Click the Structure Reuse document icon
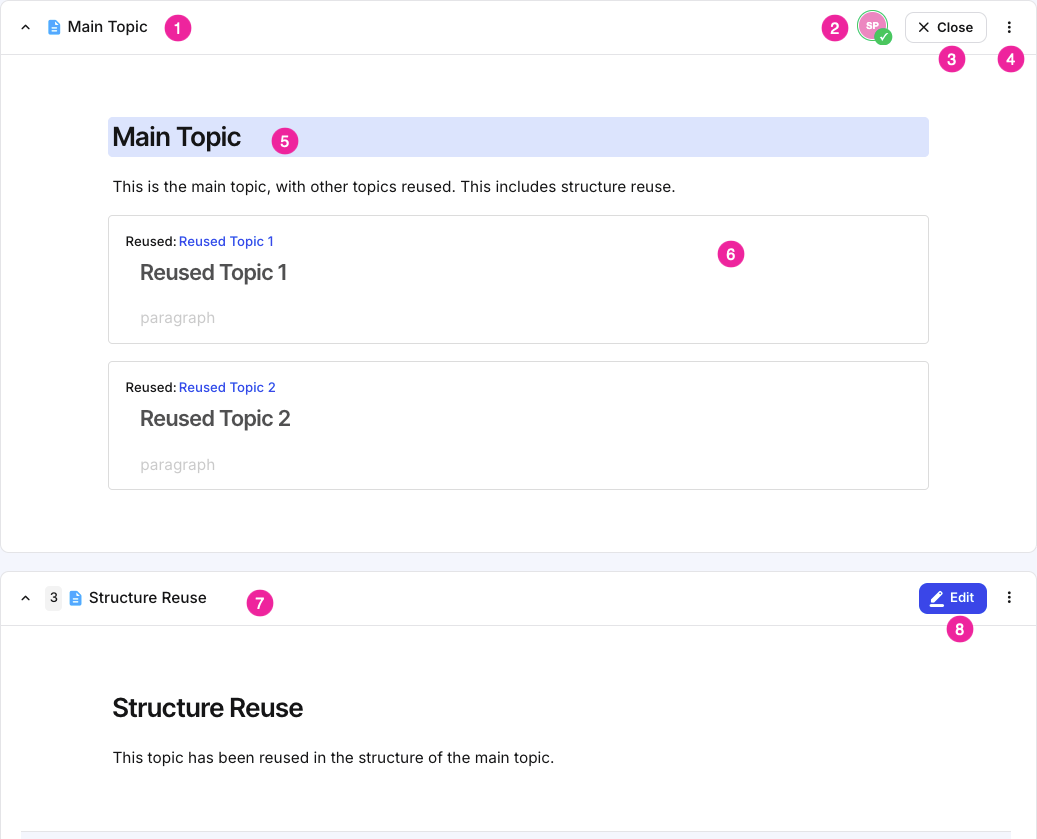The image size is (1037, 839). point(76,598)
